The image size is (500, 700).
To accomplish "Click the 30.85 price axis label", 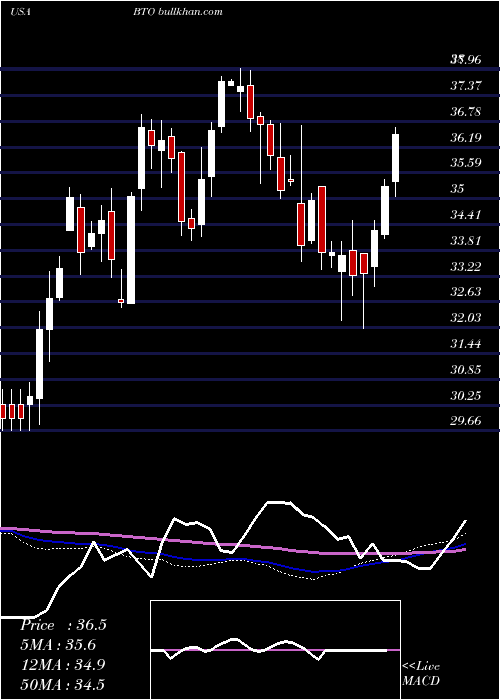I will click(466, 370).
